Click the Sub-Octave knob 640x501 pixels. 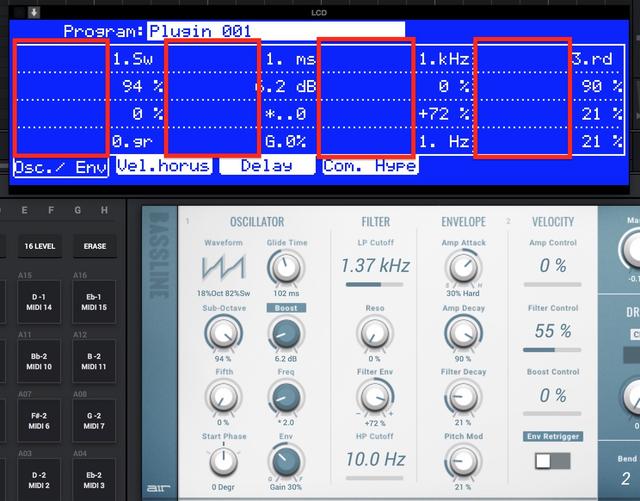point(223,334)
